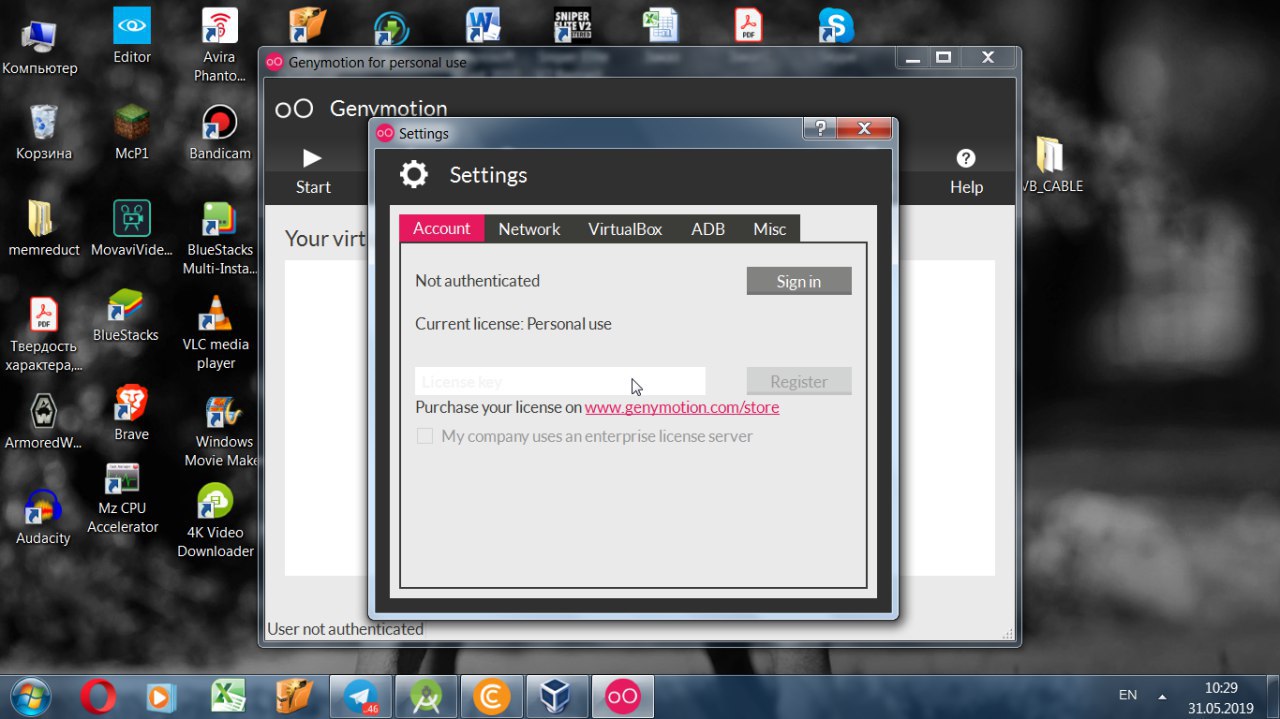Select Windows Movie Maker icon

click(x=221, y=431)
